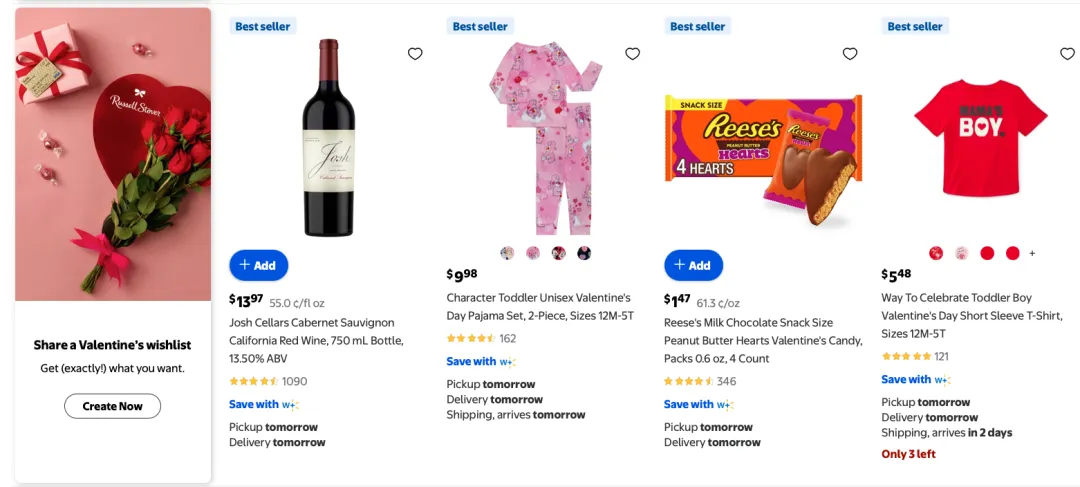Add Reese's Peanut Butter Hearts to cart
1080x487 pixels.
[693, 265]
